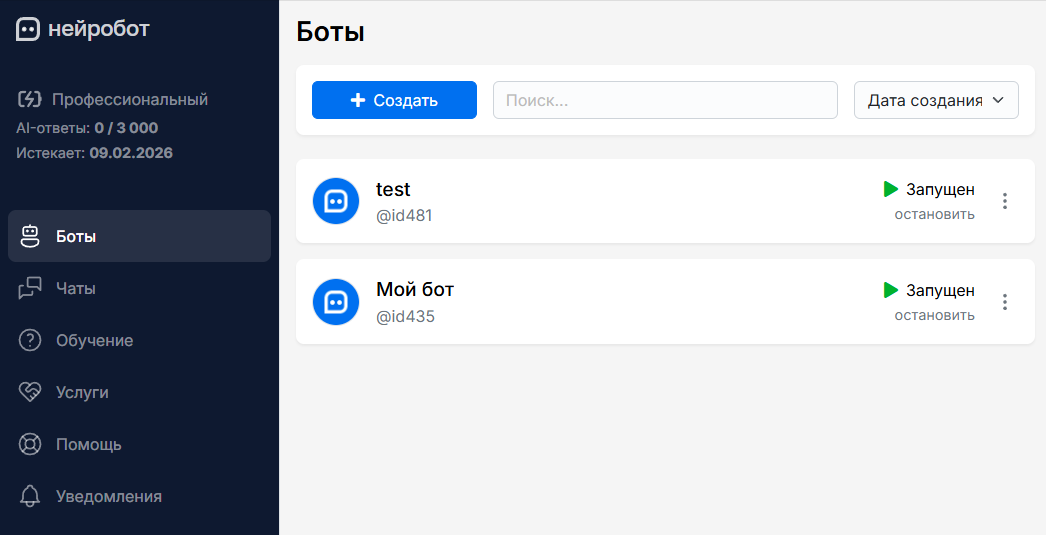
Task: Click the handshake heart icon for Услуги
Action: pos(30,392)
